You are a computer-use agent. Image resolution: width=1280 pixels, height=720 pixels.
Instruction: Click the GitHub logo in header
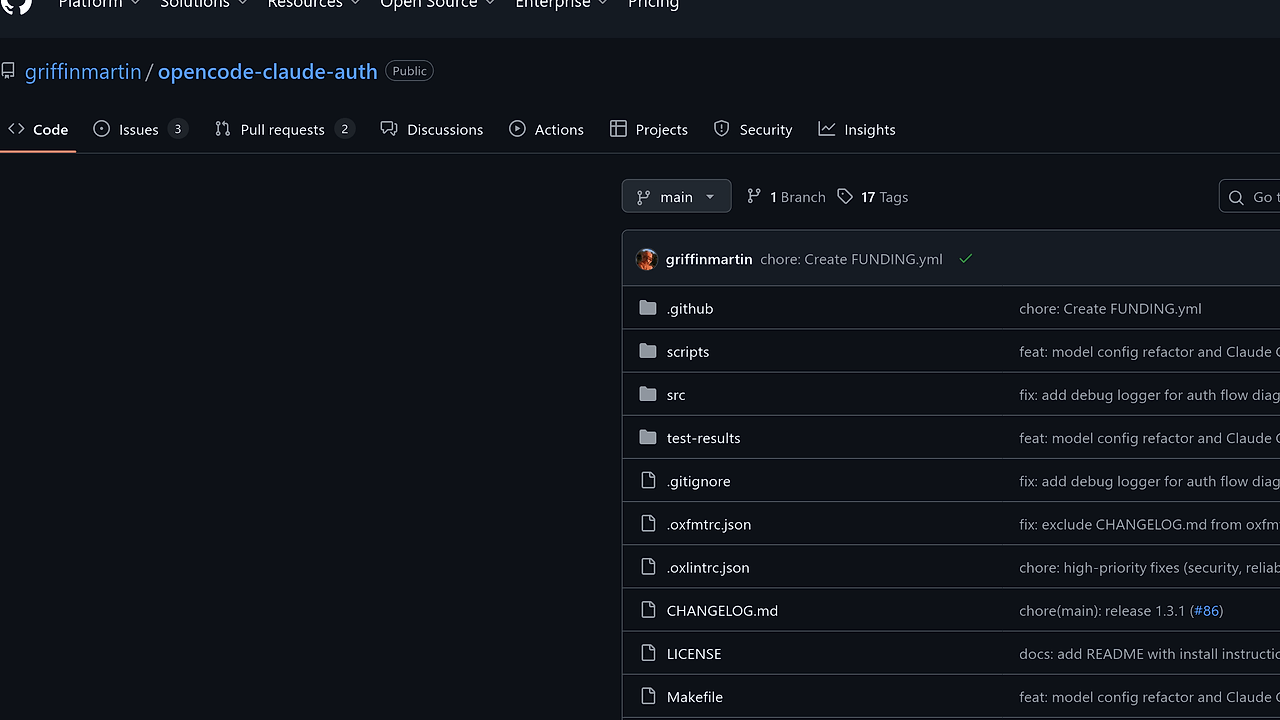[17, 4]
